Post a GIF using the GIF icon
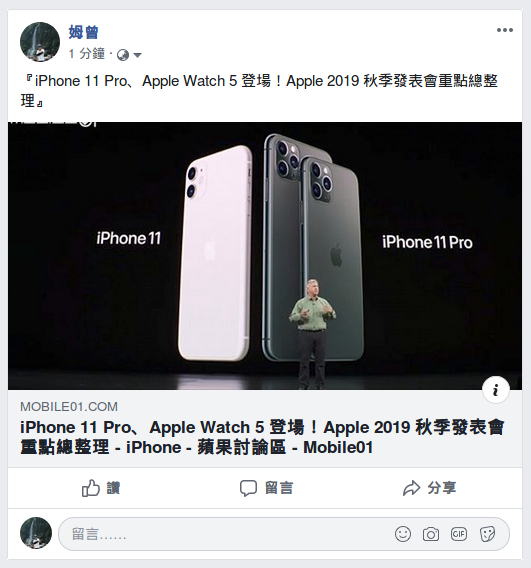Image resolution: width=531 pixels, height=568 pixels. 459,534
